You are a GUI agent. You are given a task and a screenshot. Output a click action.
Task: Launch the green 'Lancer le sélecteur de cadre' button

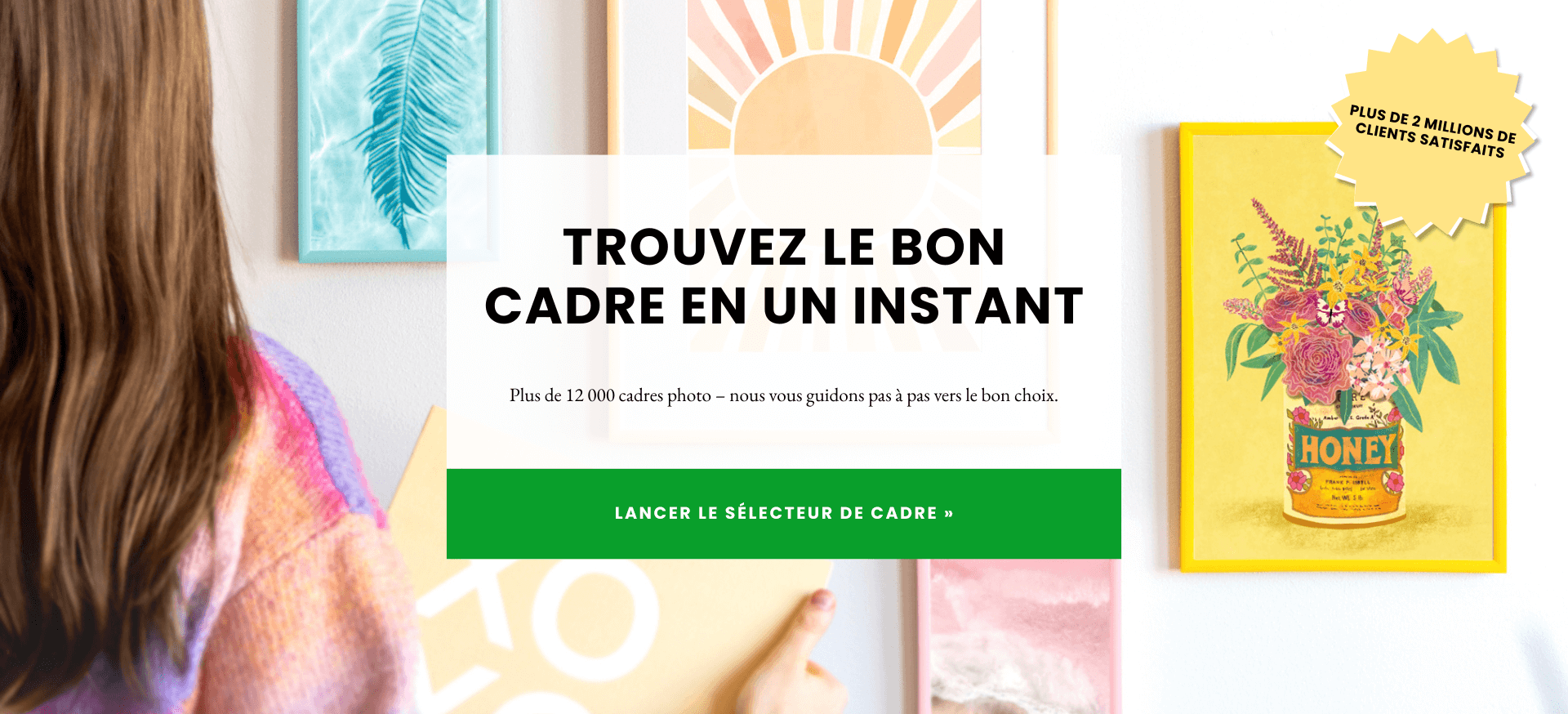pyautogui.click(x=784, y=513)
